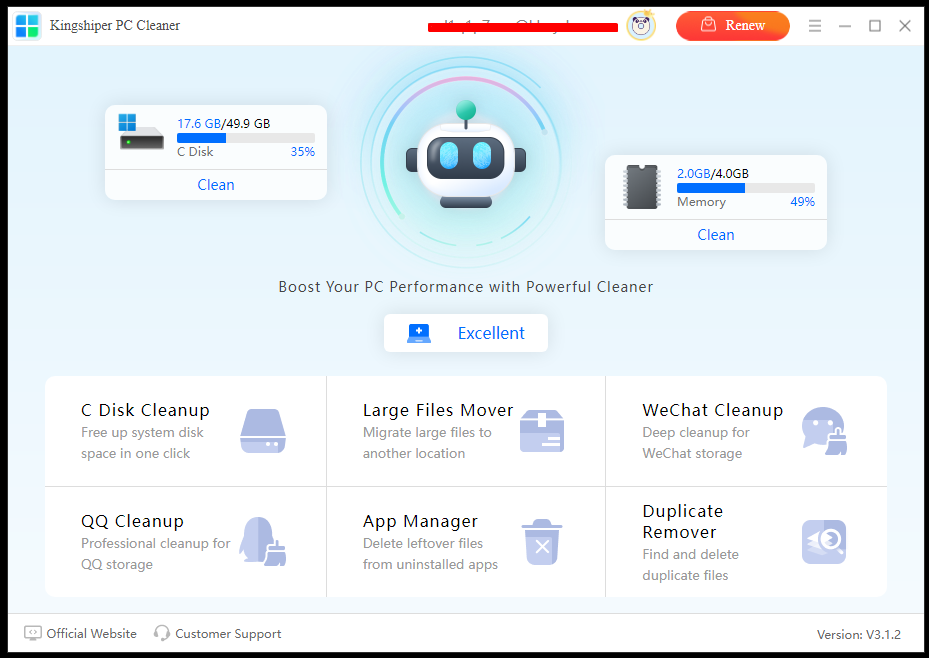Click the Kingshiper PC Cleaner logo icon

click(x=27, y=26)
